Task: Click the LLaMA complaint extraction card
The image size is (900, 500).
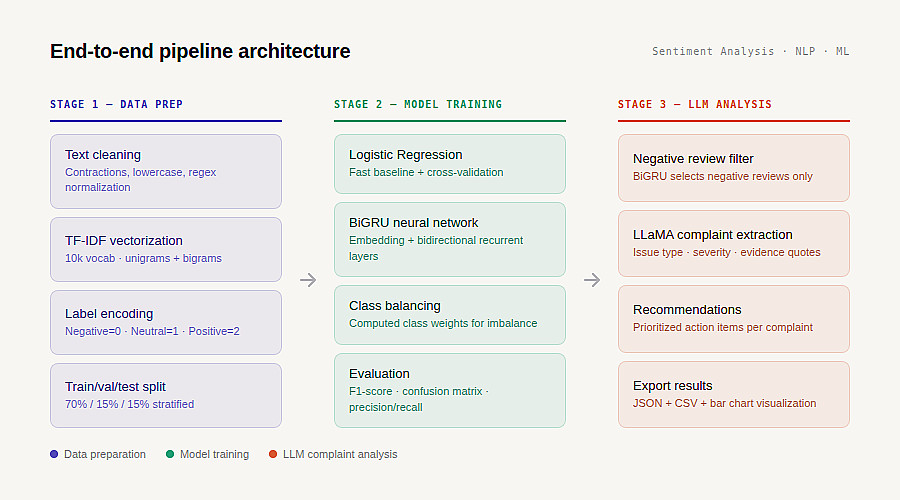Action: tap(734, 243)
